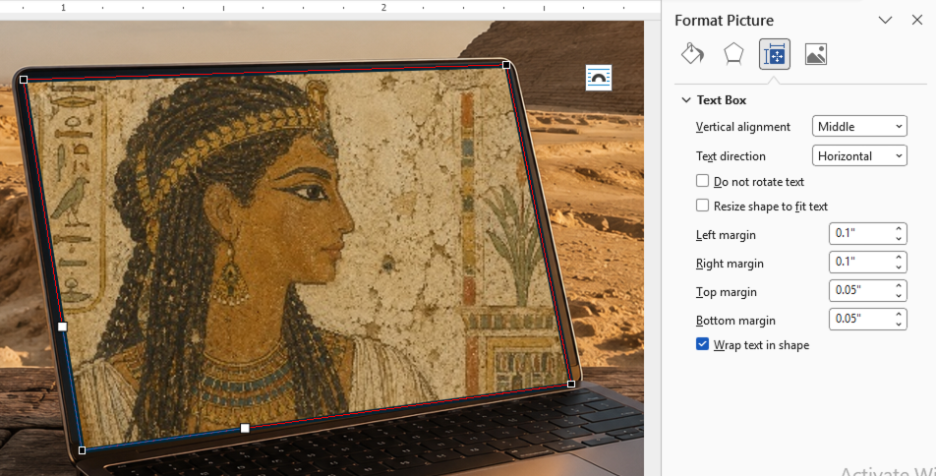Click the Right margin value field

(860, 262)
